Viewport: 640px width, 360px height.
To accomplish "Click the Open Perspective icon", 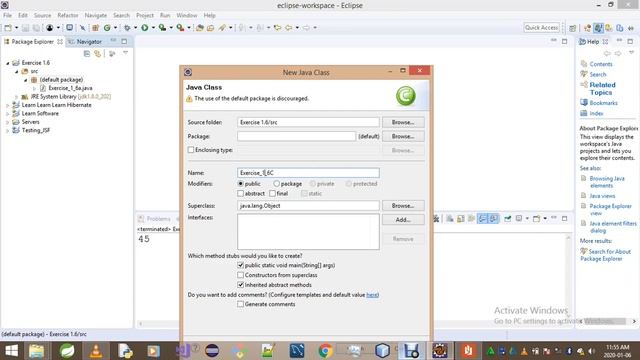I will click(x=573, y=28).
